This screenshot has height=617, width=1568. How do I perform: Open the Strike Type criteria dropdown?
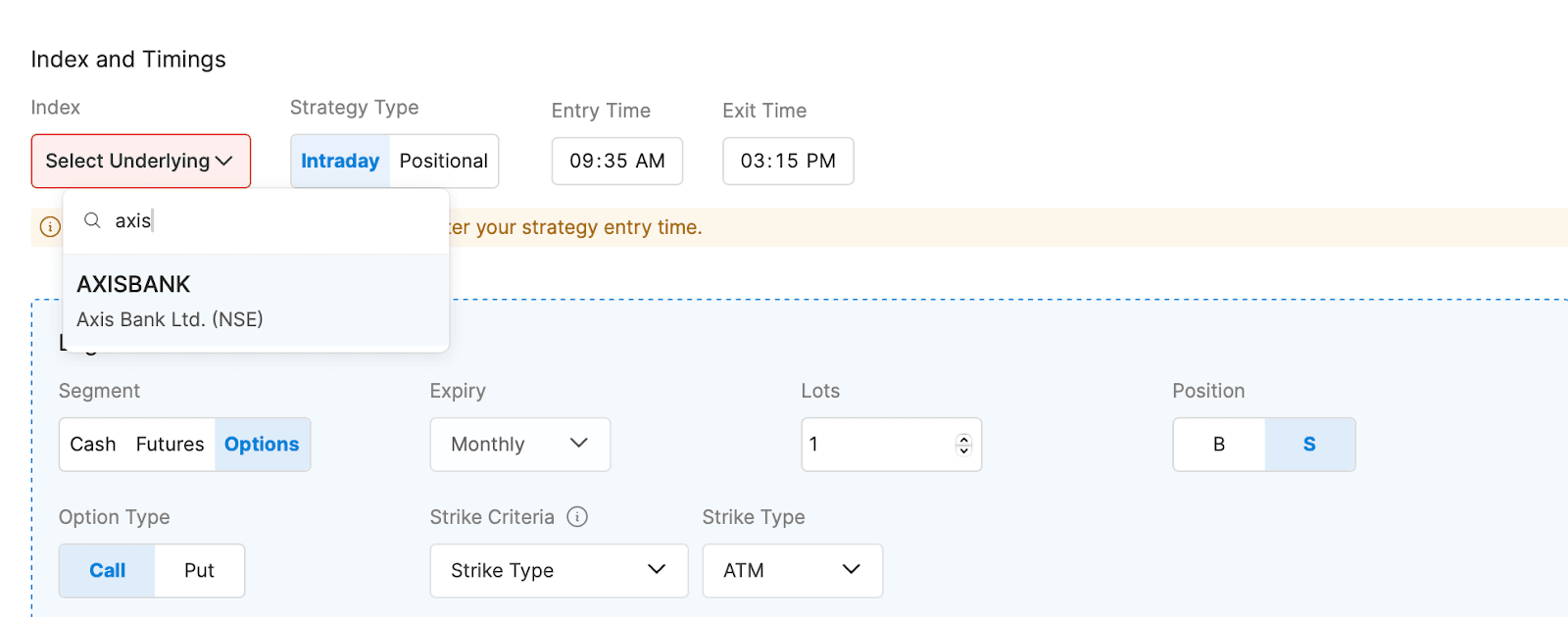(x=559, y=571)
